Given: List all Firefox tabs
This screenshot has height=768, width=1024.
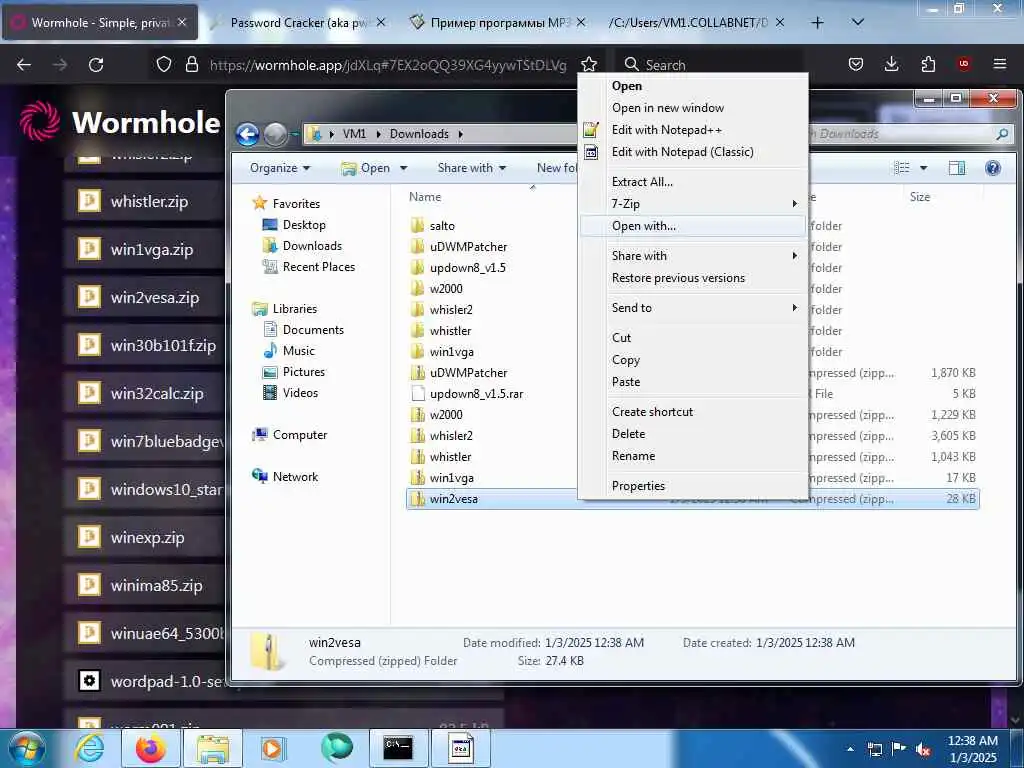Looking at the screenshot, I should click(x=858, y=22).
